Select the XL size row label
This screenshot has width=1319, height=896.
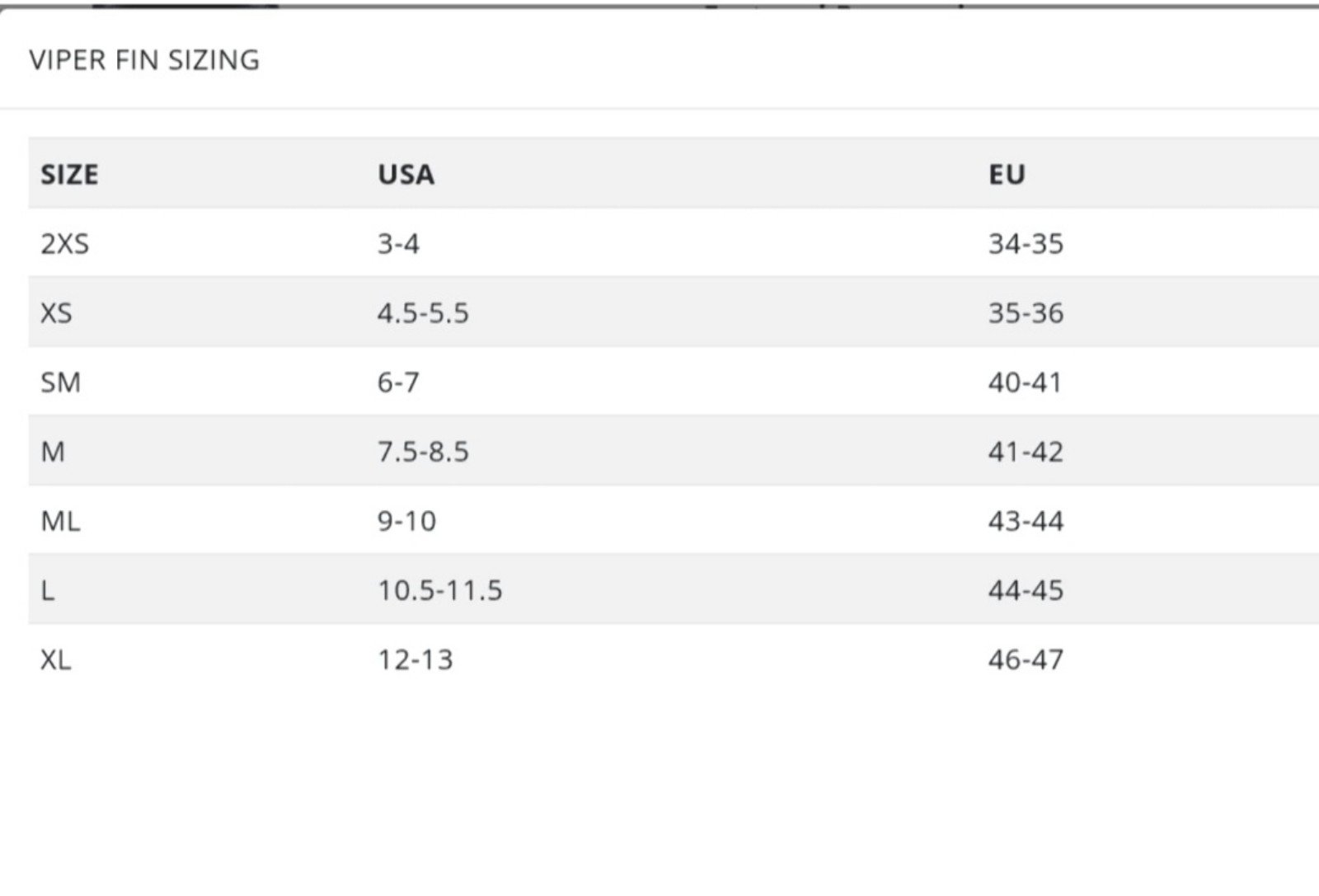(x=55, y=659)
